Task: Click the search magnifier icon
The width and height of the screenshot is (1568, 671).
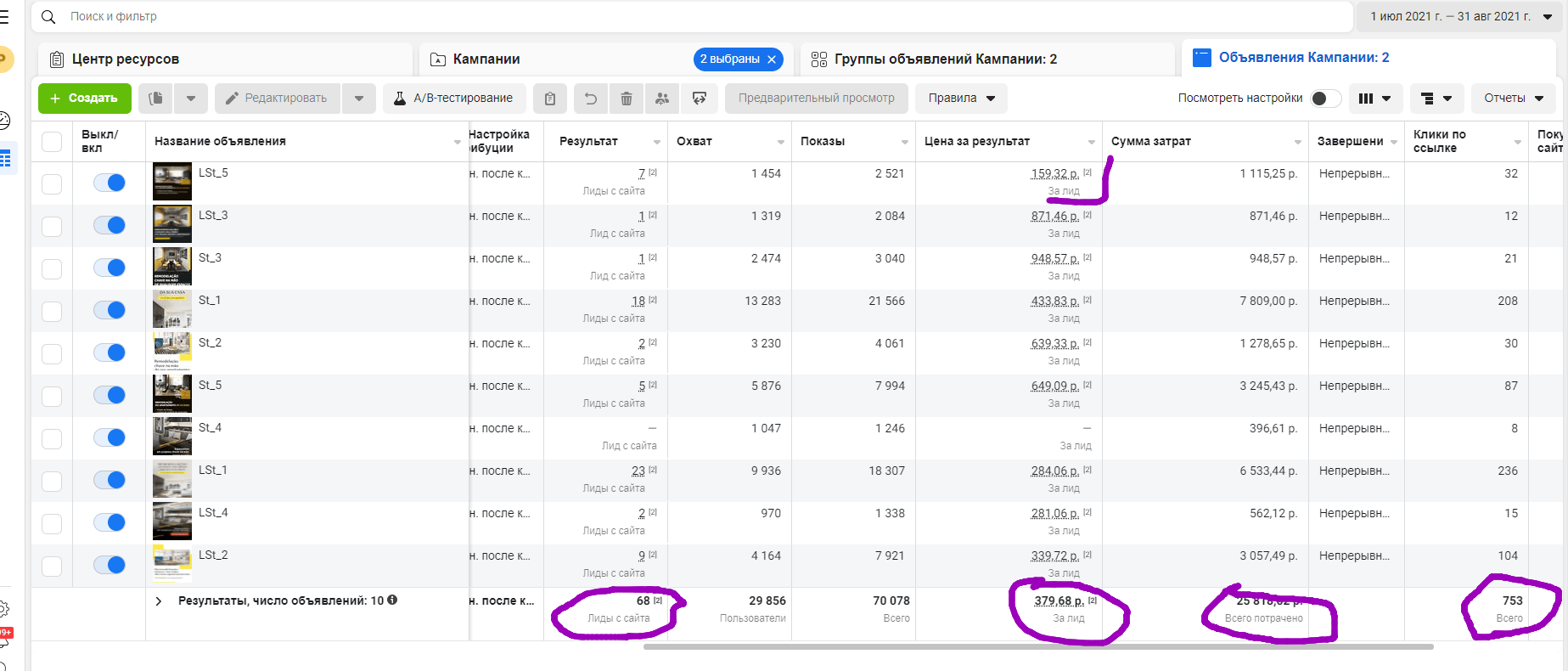Action: (x=48, y=17)
